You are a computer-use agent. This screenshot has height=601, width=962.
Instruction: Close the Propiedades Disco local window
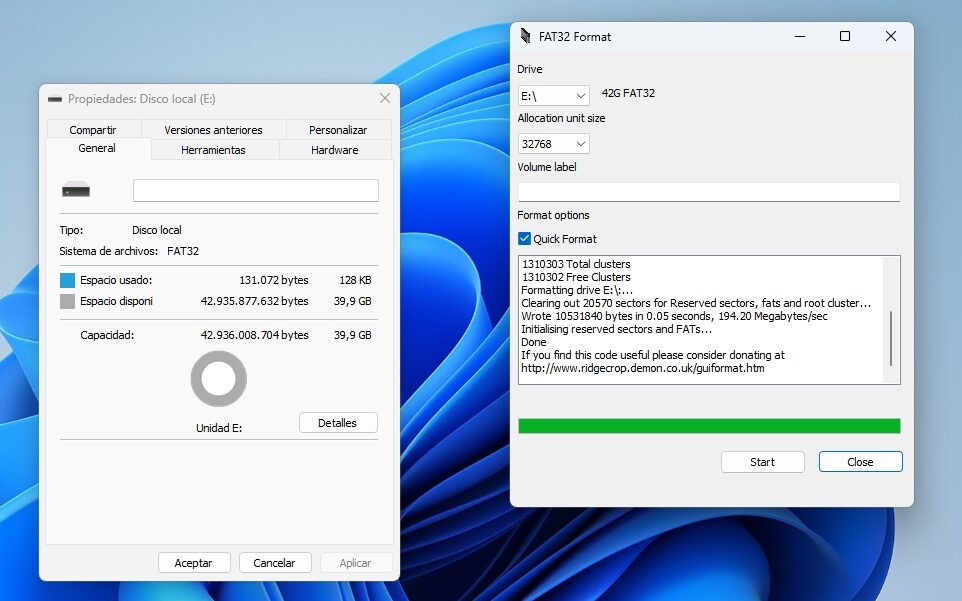point(385,98)
